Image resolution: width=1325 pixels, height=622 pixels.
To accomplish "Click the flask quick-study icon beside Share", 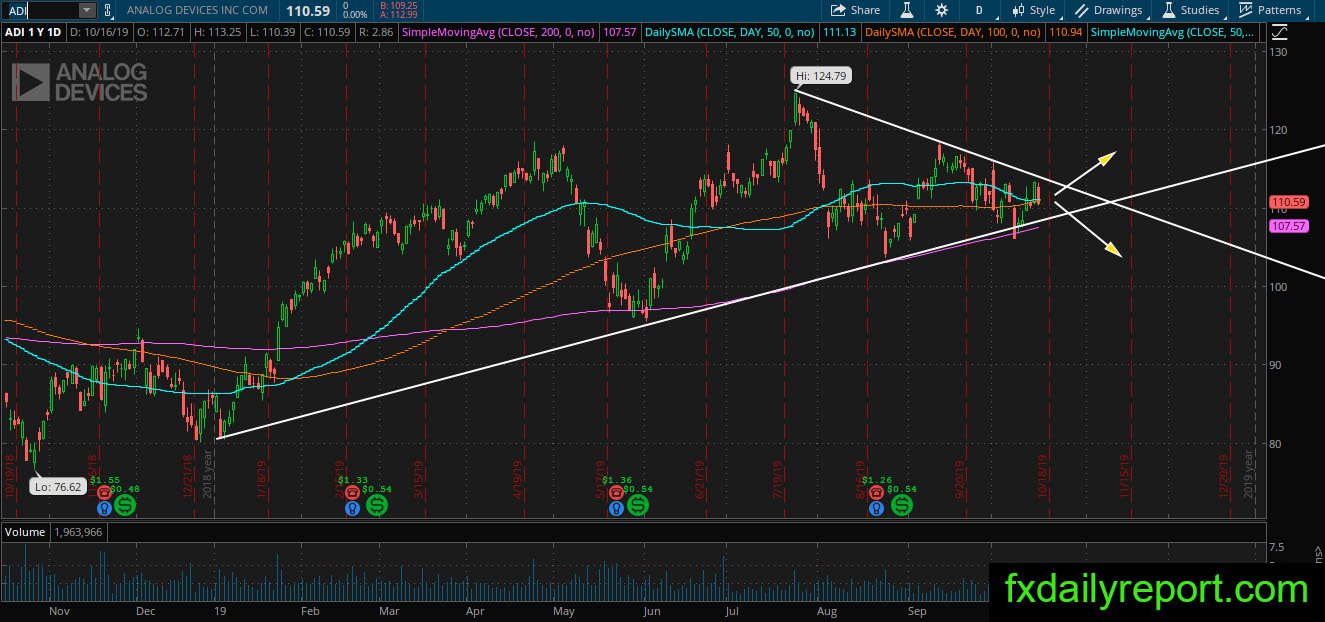I will (907, 10).
